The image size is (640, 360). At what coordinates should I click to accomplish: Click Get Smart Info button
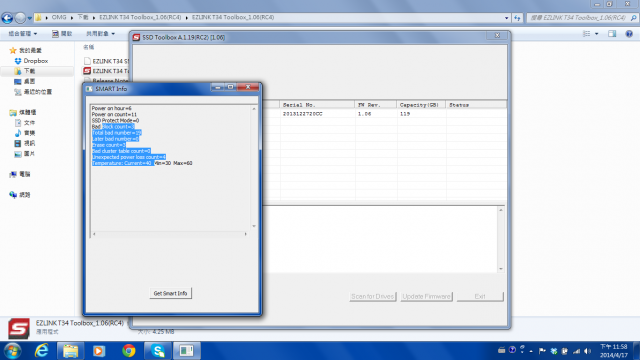171,293
